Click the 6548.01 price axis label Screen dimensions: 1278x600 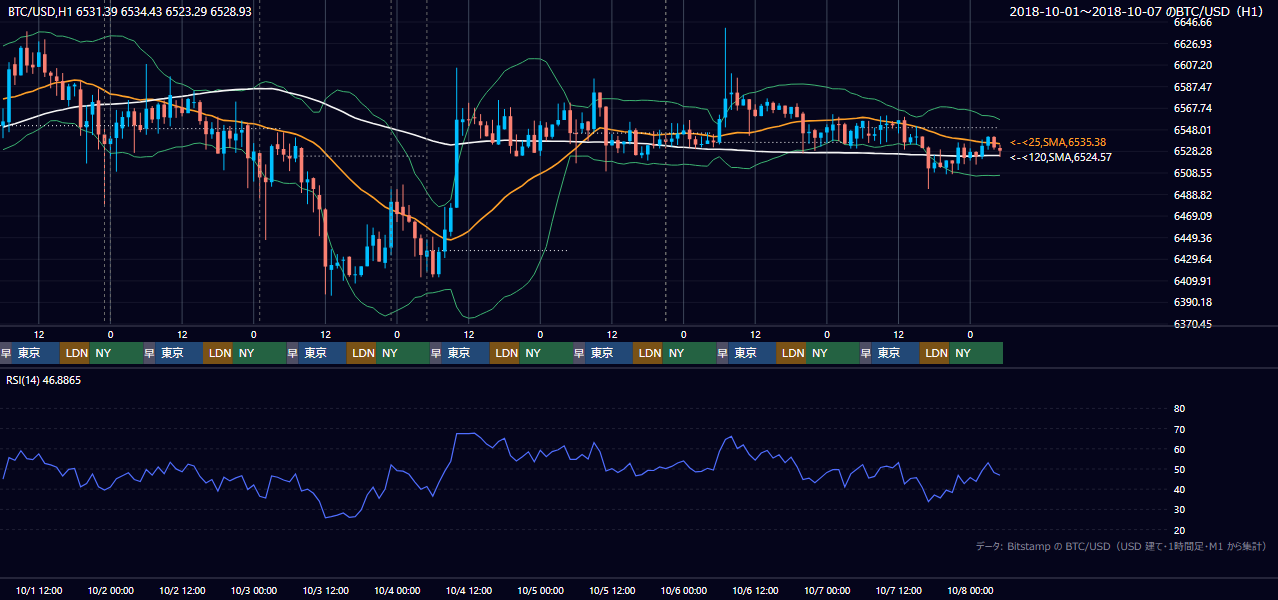coord(1192,130)
